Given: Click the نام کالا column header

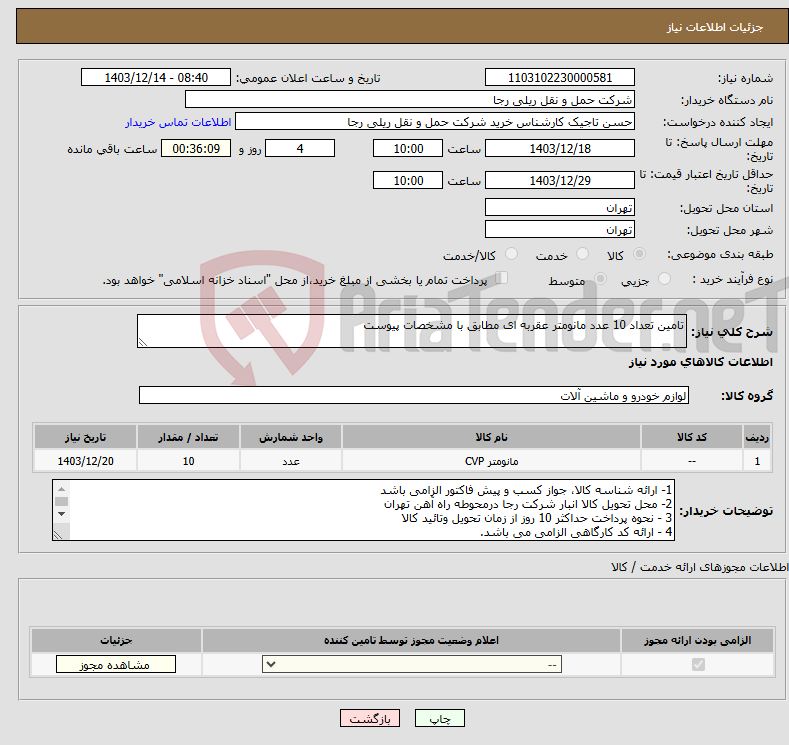Looking at the screenshot, I should pyautogui.click(x=491, y=437).
